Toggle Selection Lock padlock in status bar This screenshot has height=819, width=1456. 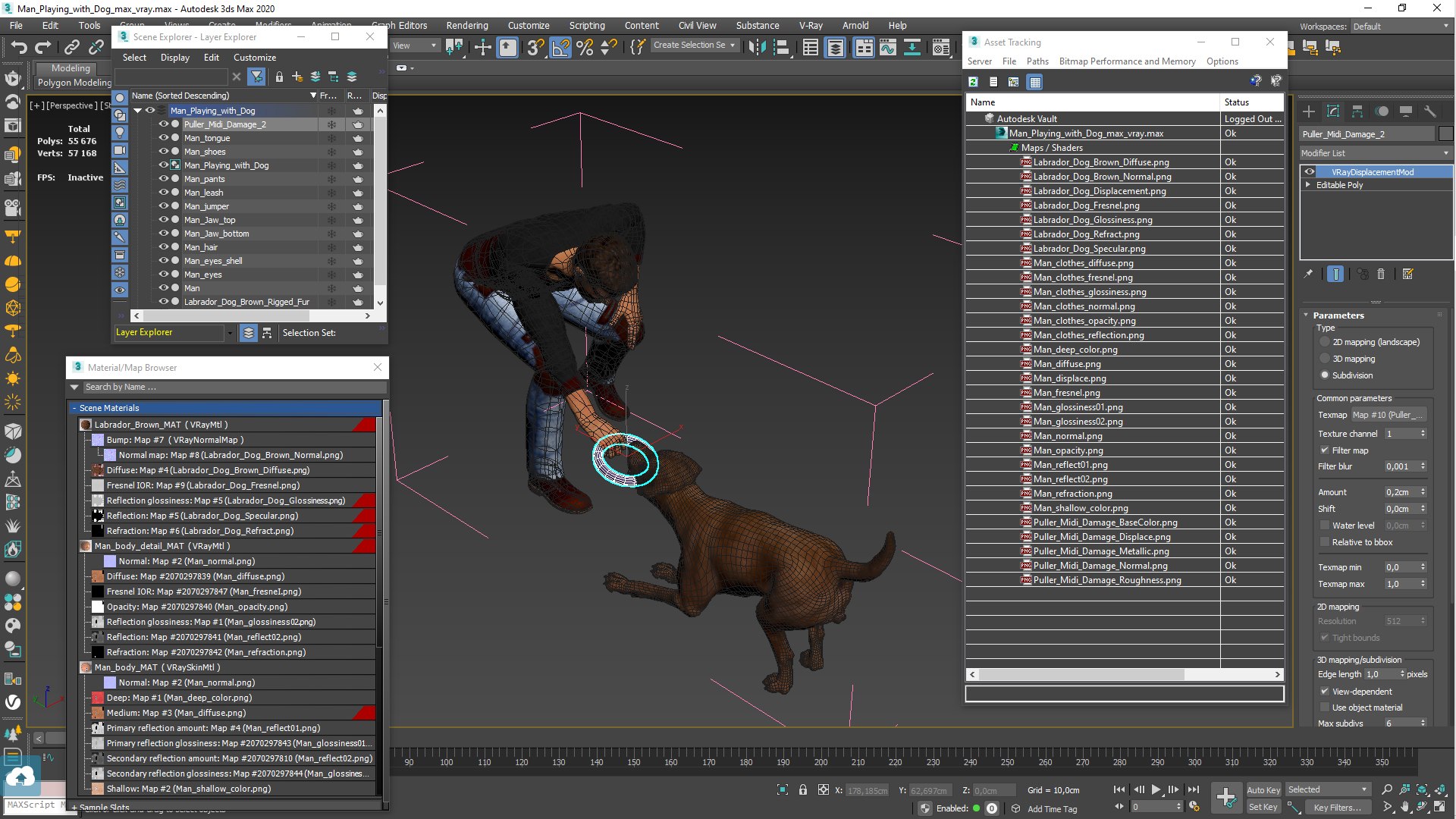pos(803,789)
